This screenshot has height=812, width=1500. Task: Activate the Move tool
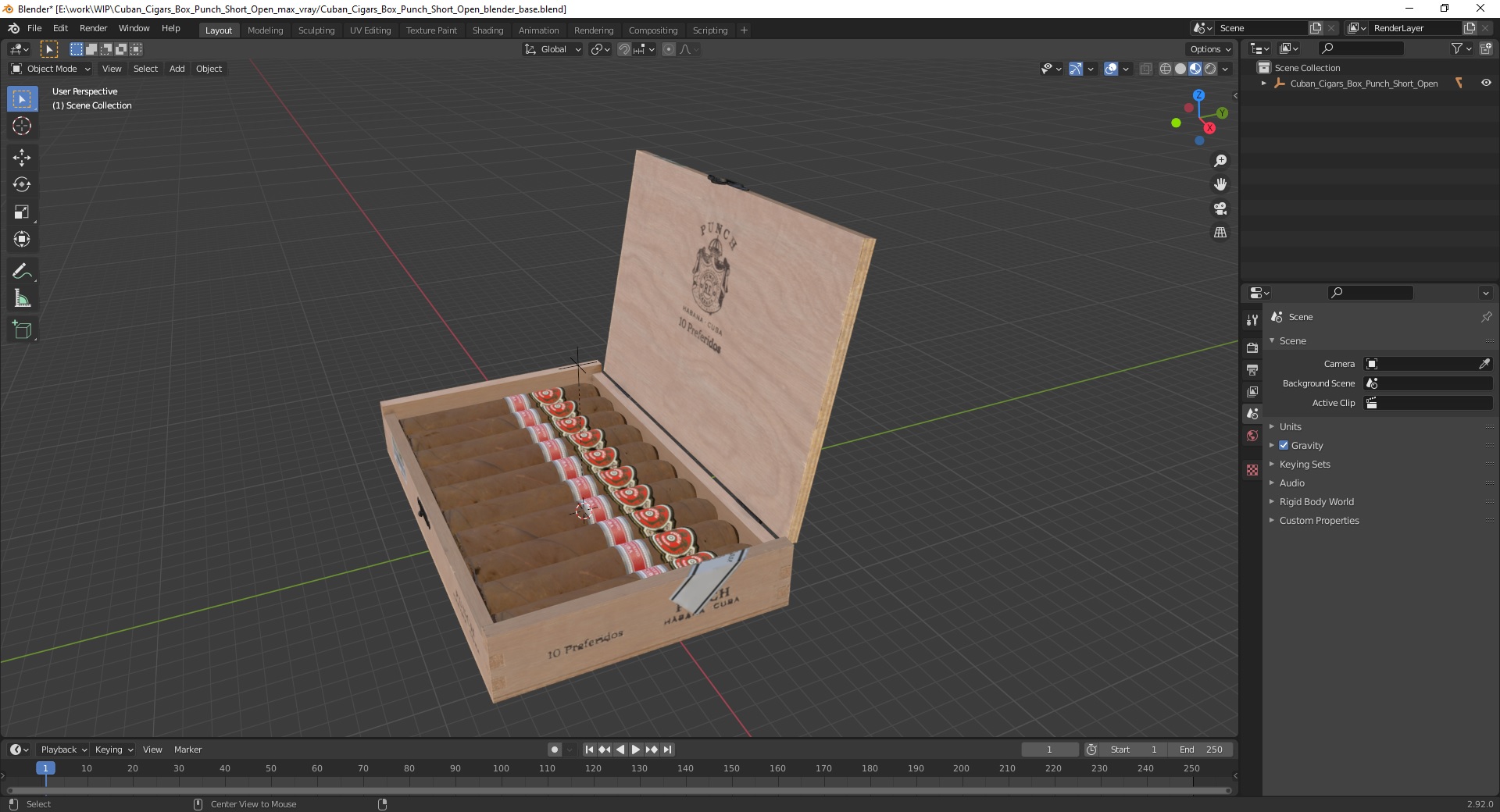point(22,158)
